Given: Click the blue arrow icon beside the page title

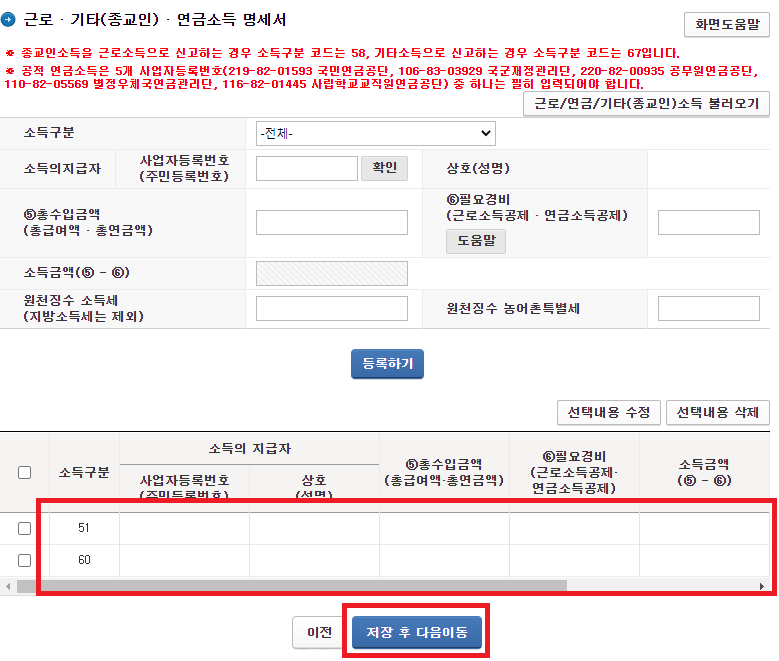Looking at the screenshot, I should 8,19.
